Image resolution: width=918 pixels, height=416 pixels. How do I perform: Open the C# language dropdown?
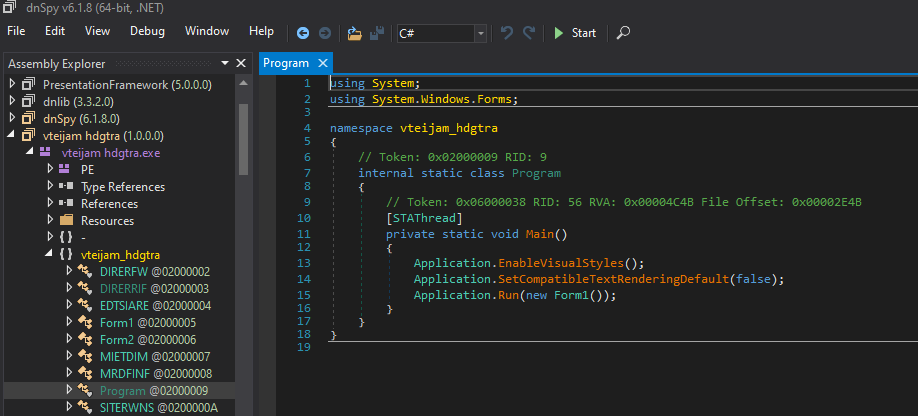pyautogui.click(x=481, y=34)
